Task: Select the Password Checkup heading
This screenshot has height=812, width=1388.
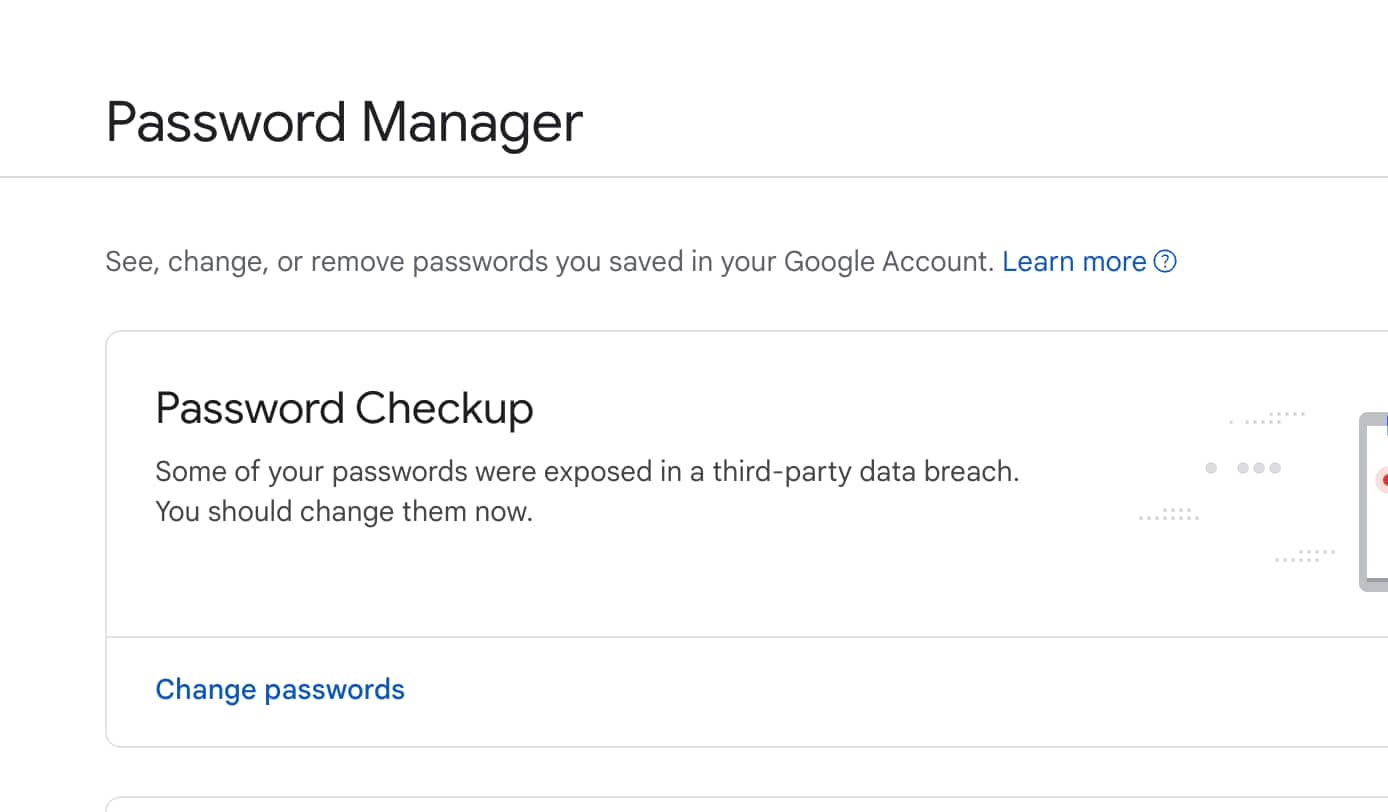Action: point(344,408)
